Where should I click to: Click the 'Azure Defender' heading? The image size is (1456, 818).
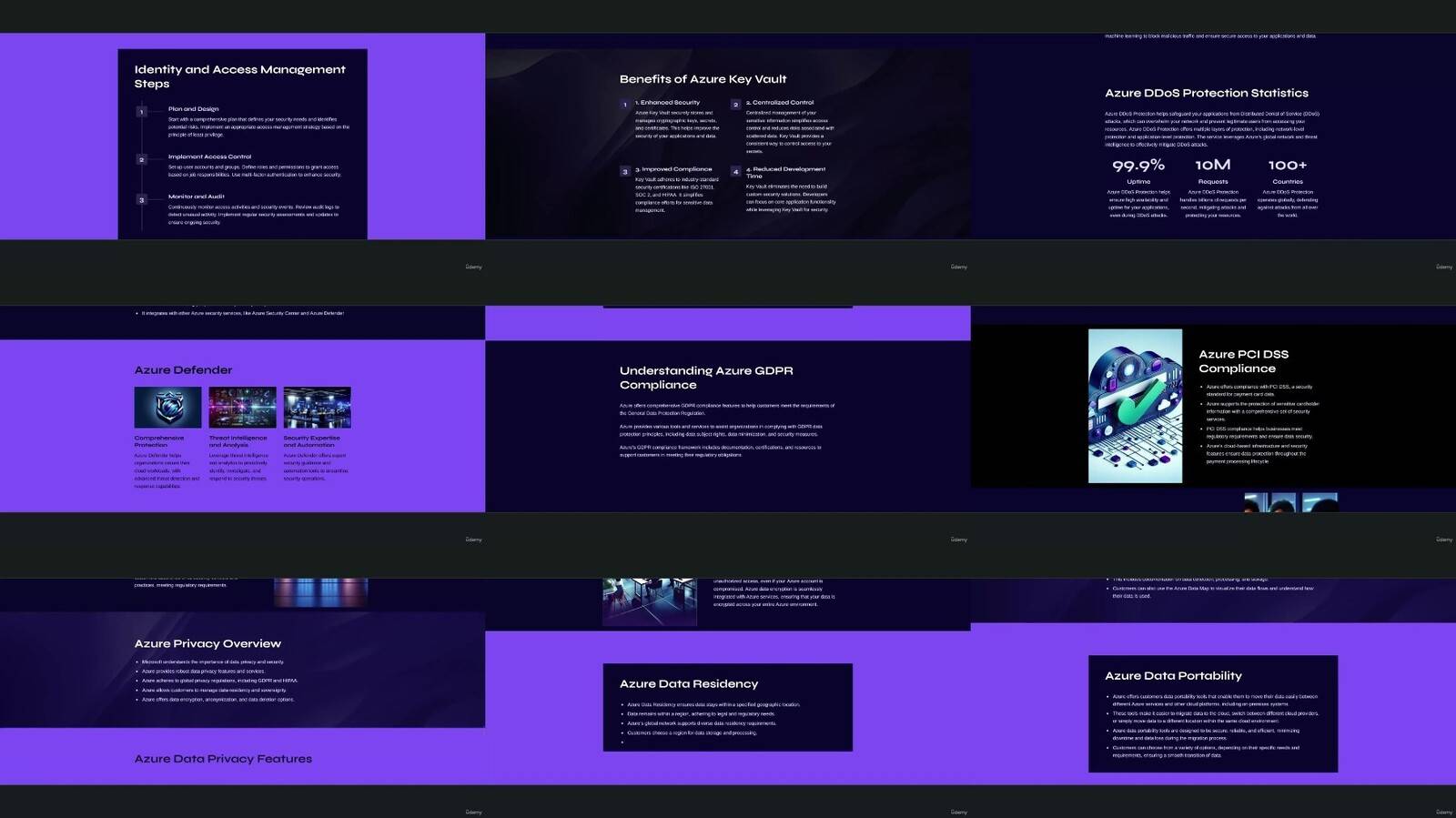click(183, 370)
